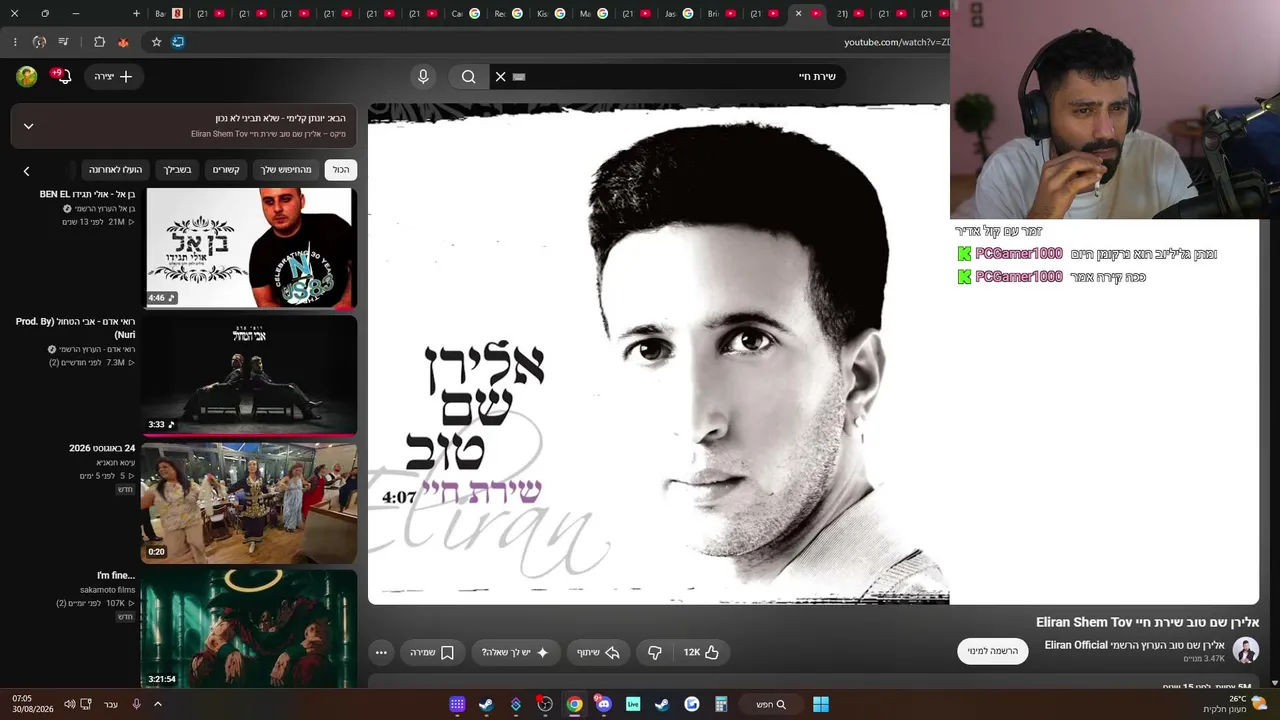The height and width of the screenshot is (720, 1280).
Task: Close the active YouTube browser tab
Action: click(x=798, y=14)
